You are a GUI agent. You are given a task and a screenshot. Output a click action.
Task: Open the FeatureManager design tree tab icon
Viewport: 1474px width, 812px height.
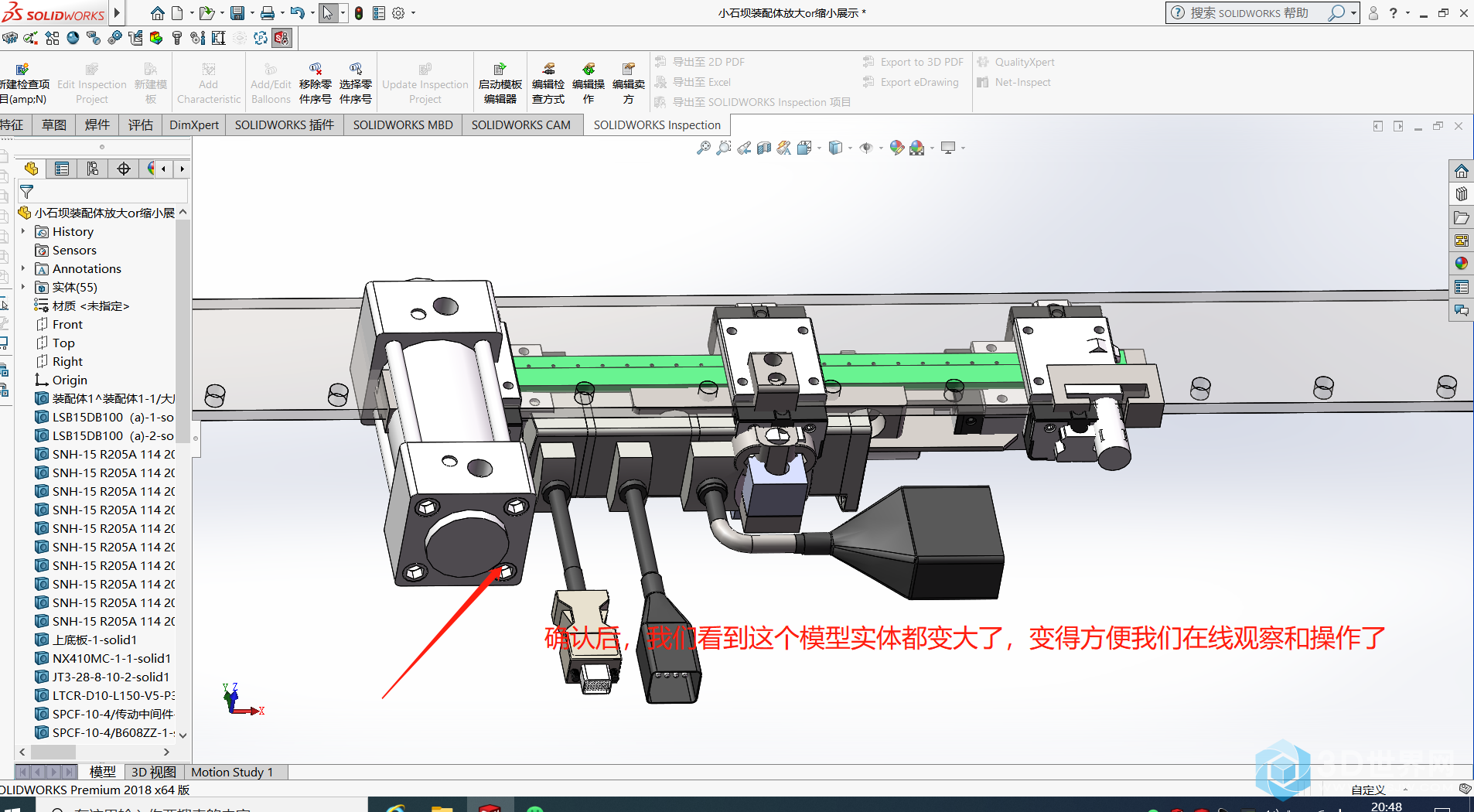[32, 169]
